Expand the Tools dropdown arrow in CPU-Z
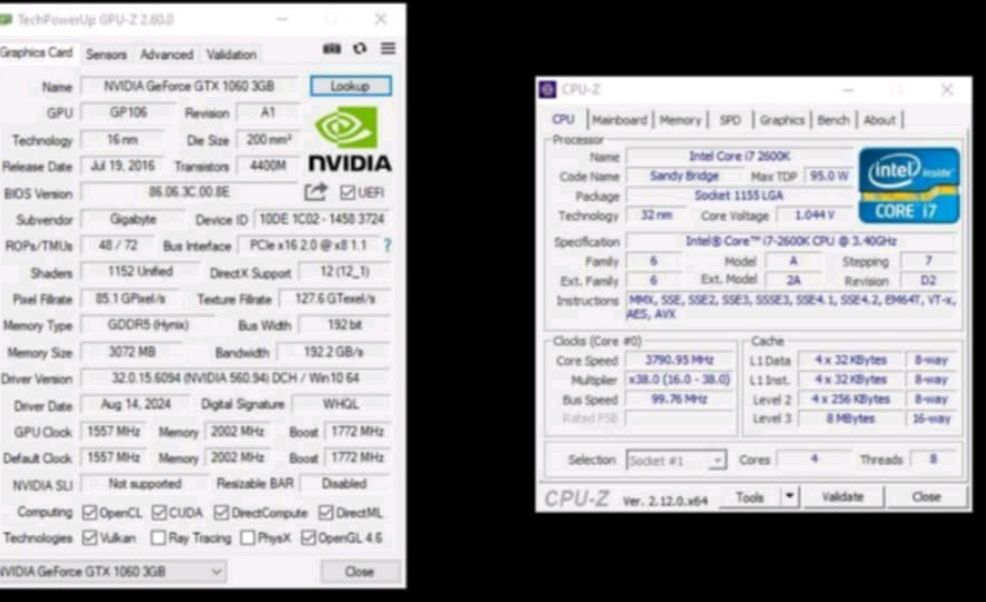 (x=789, y=497)
